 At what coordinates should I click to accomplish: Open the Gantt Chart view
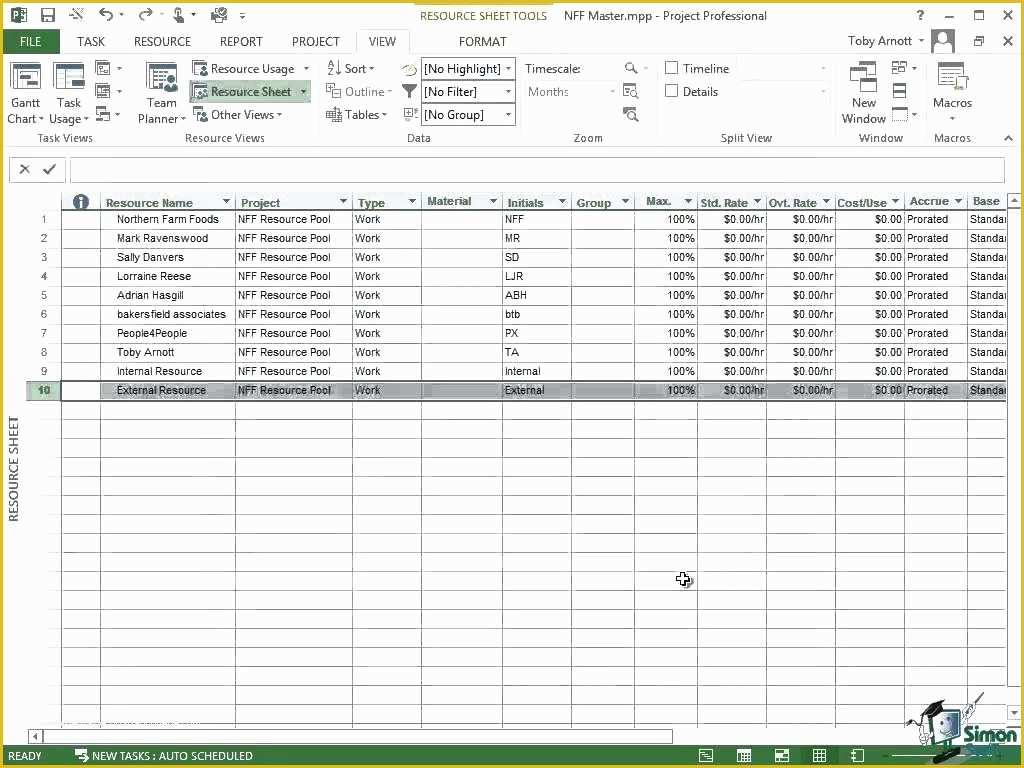25,93
